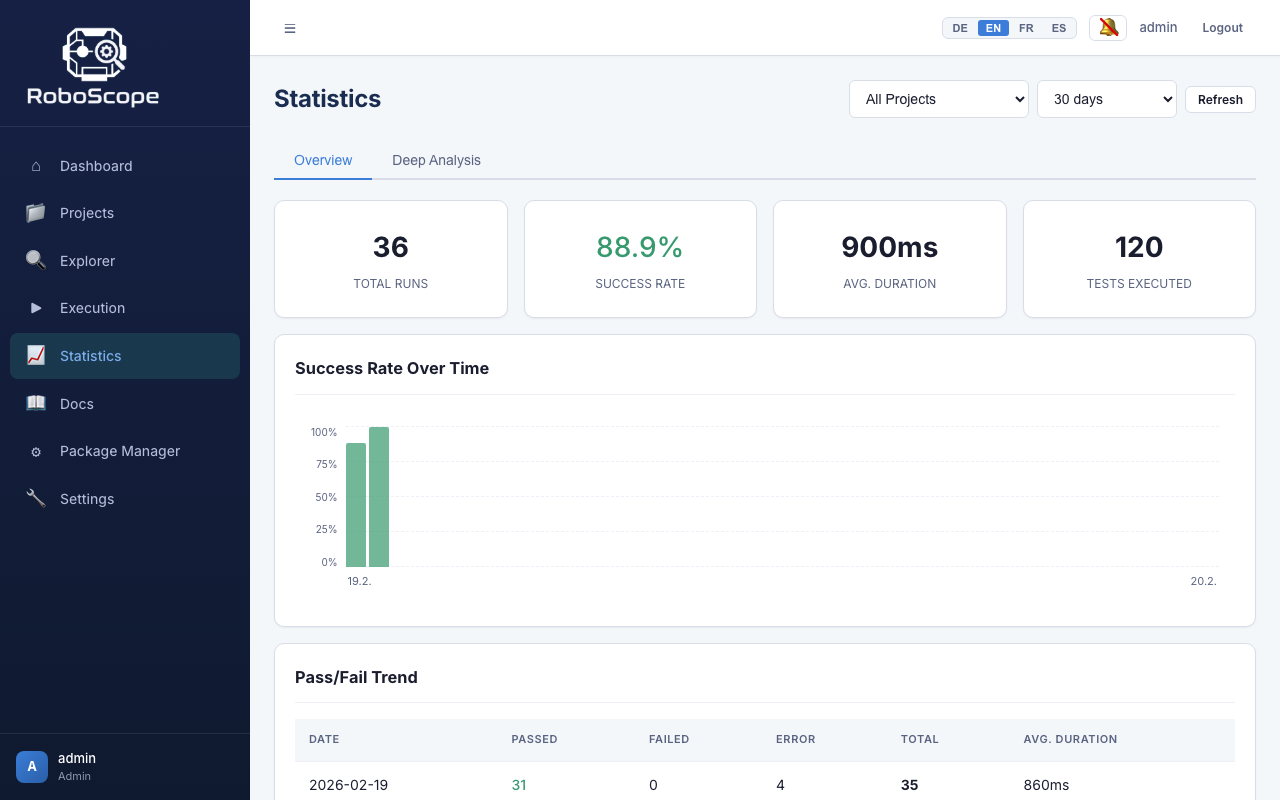
Task: Open the All Projects dropdown
Action: (938, 99)
